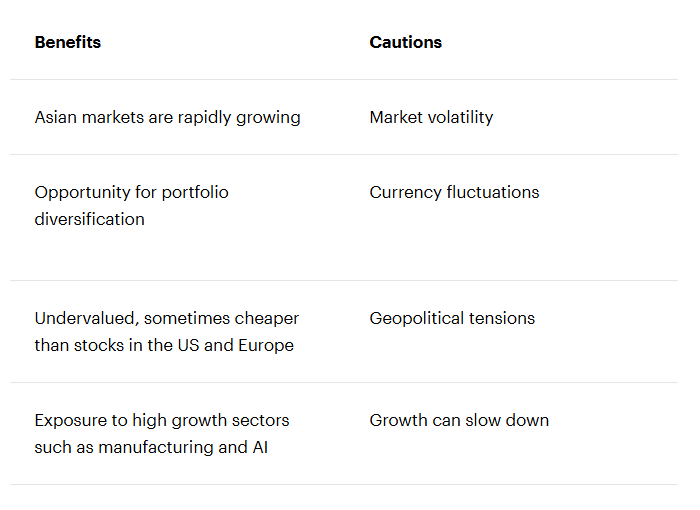Click the word 'cheaper'
Image resolution: width=700 pixels, height=510 pixels.
click(267, 319)
